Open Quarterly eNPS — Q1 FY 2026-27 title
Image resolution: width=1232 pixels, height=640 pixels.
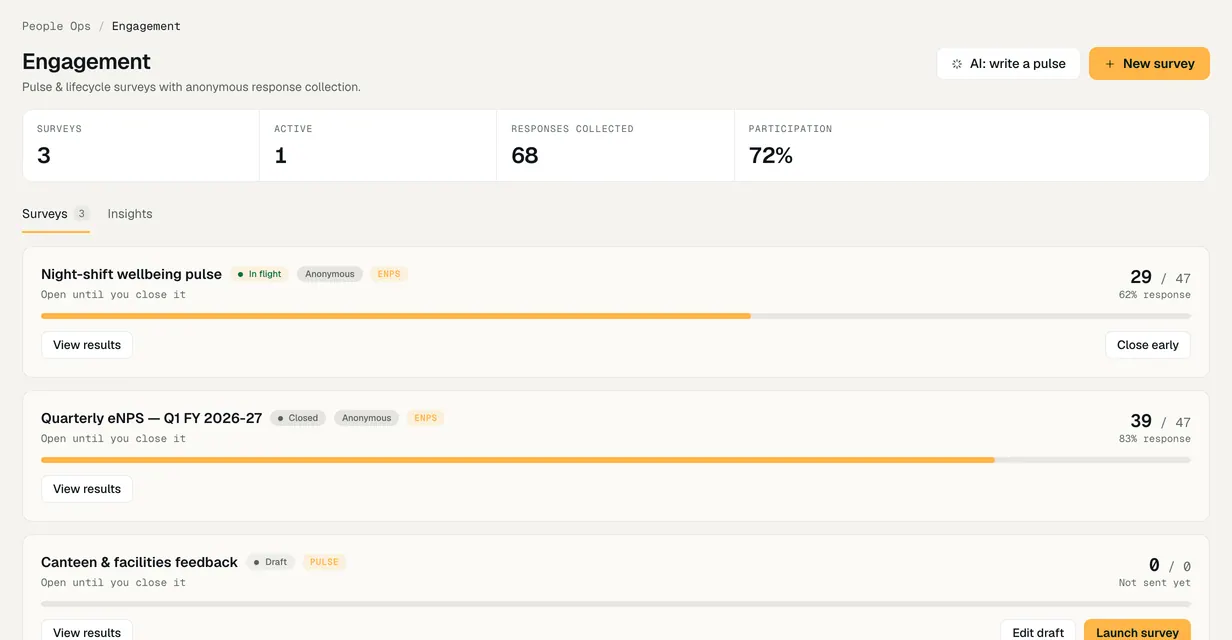coord(151,418)
